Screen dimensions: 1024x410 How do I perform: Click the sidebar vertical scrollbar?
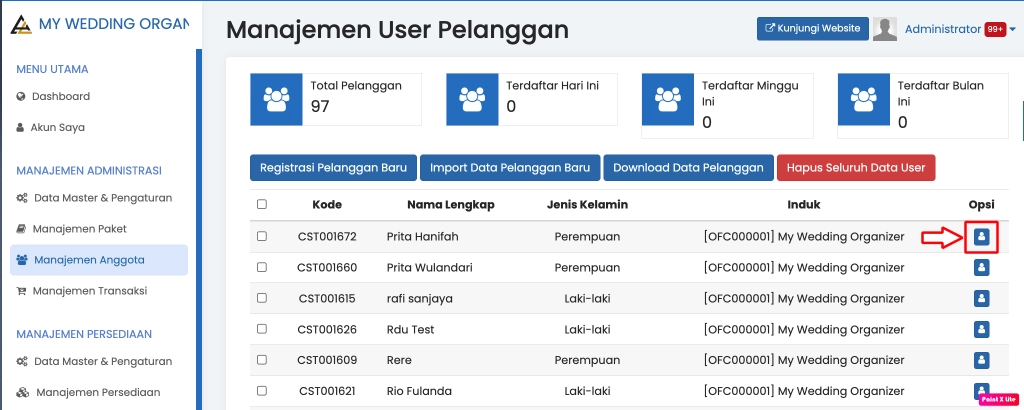pos(199,229)
